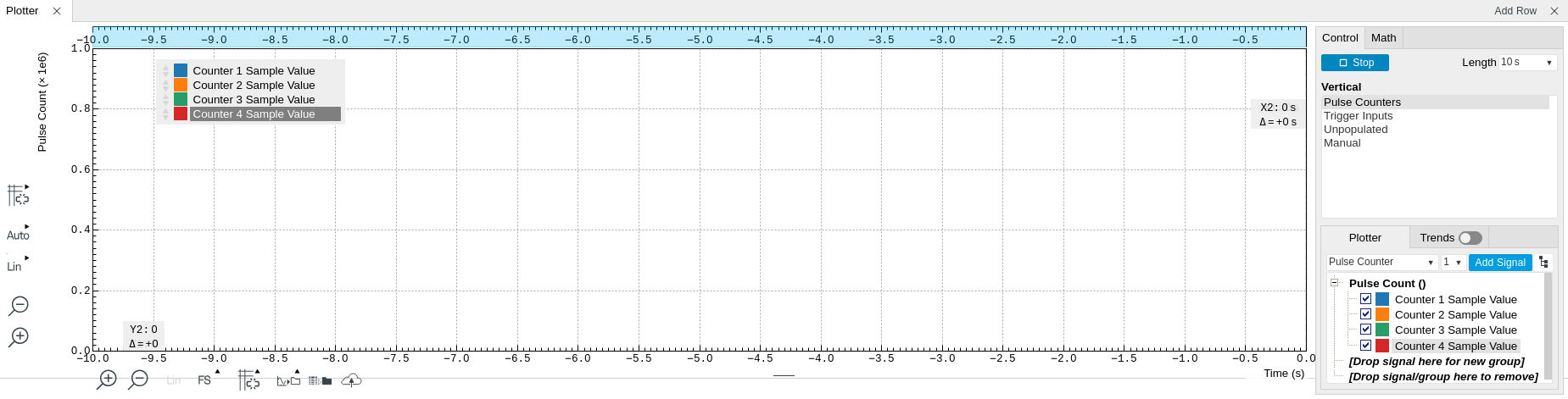Uncheck Counter 3 Sample Value checkbox
Viewport: 1568px width, 399px height.
(1365, 330)
